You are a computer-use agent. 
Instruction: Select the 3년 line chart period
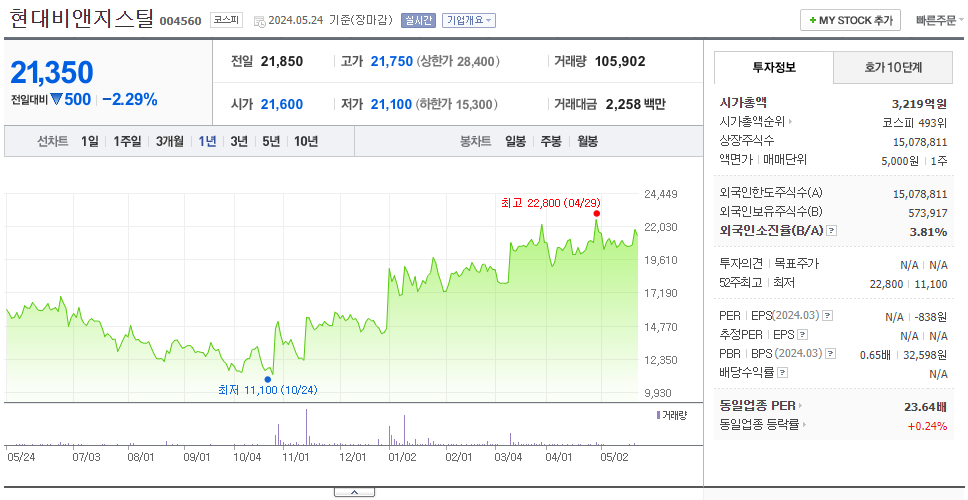(x=239, y=141)
